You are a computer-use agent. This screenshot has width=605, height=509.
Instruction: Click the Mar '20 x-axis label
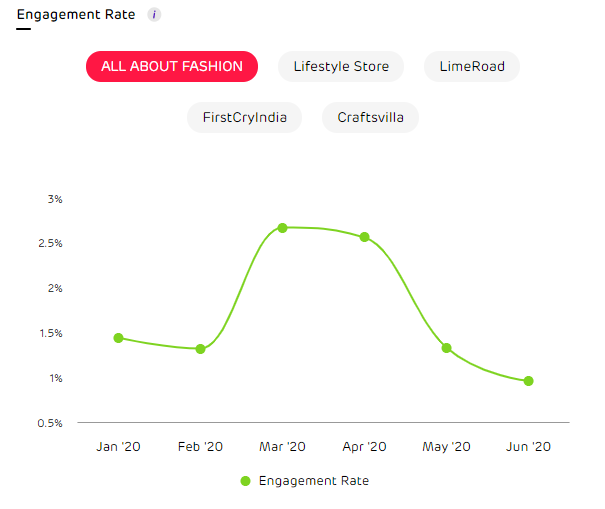point(283,447)
